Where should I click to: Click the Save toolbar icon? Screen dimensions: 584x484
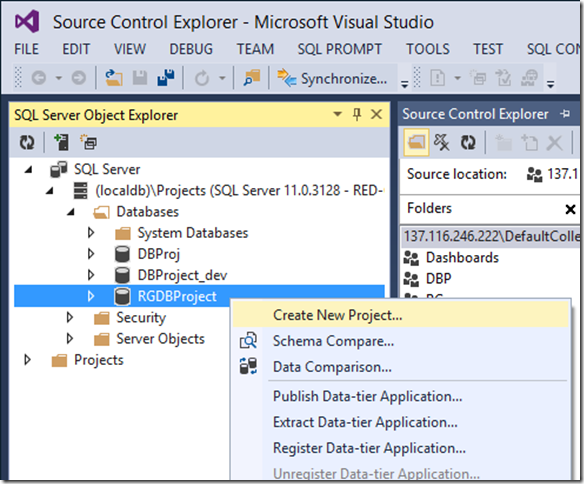140,78
